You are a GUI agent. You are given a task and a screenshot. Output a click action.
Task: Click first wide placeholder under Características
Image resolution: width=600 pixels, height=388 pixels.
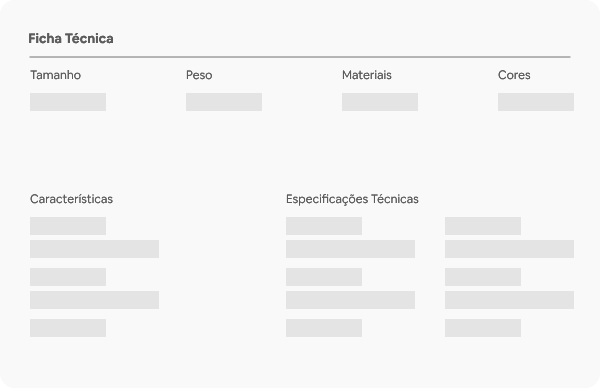coord(95,249)
